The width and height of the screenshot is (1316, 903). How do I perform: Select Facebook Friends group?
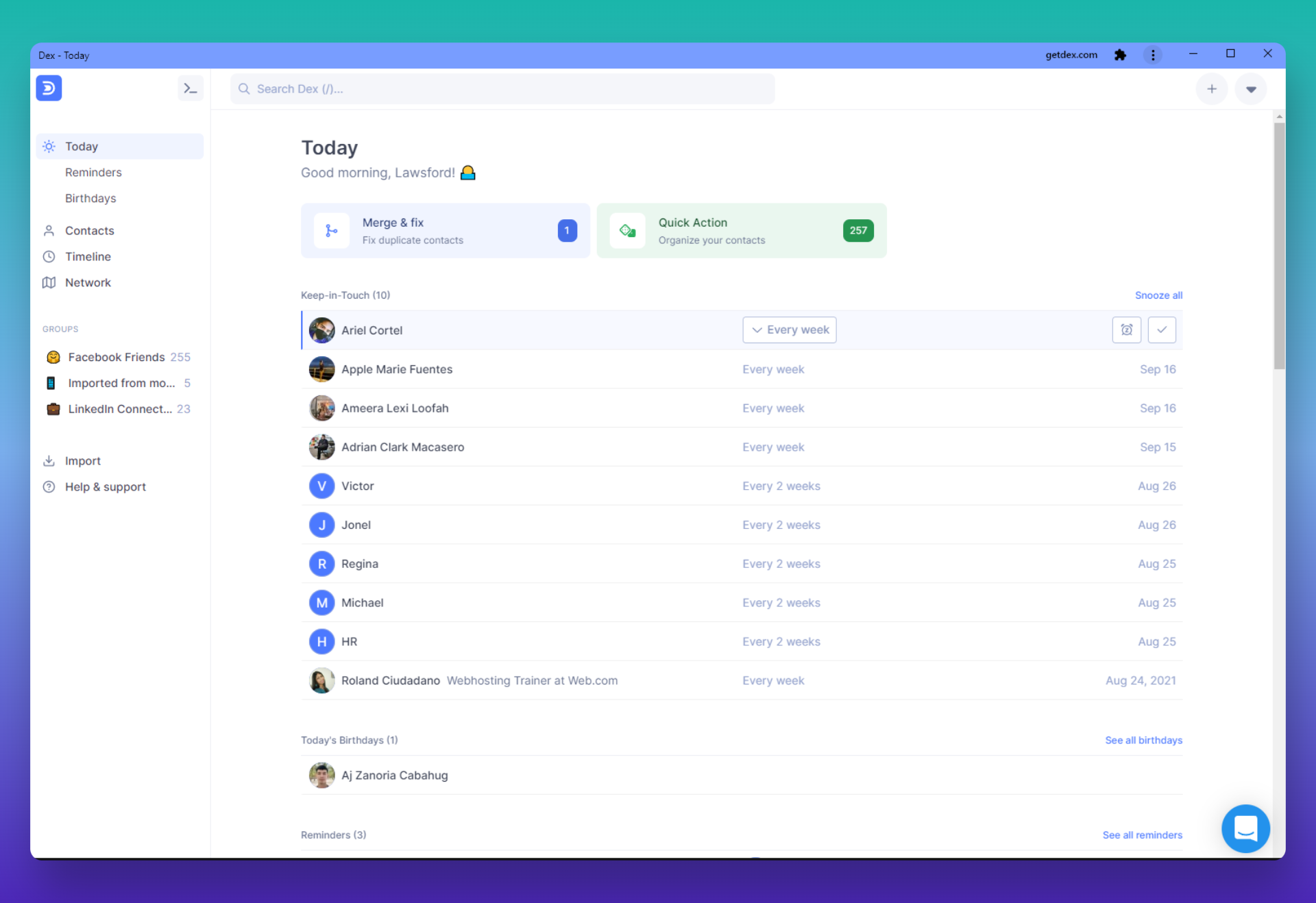click(117, 358)
